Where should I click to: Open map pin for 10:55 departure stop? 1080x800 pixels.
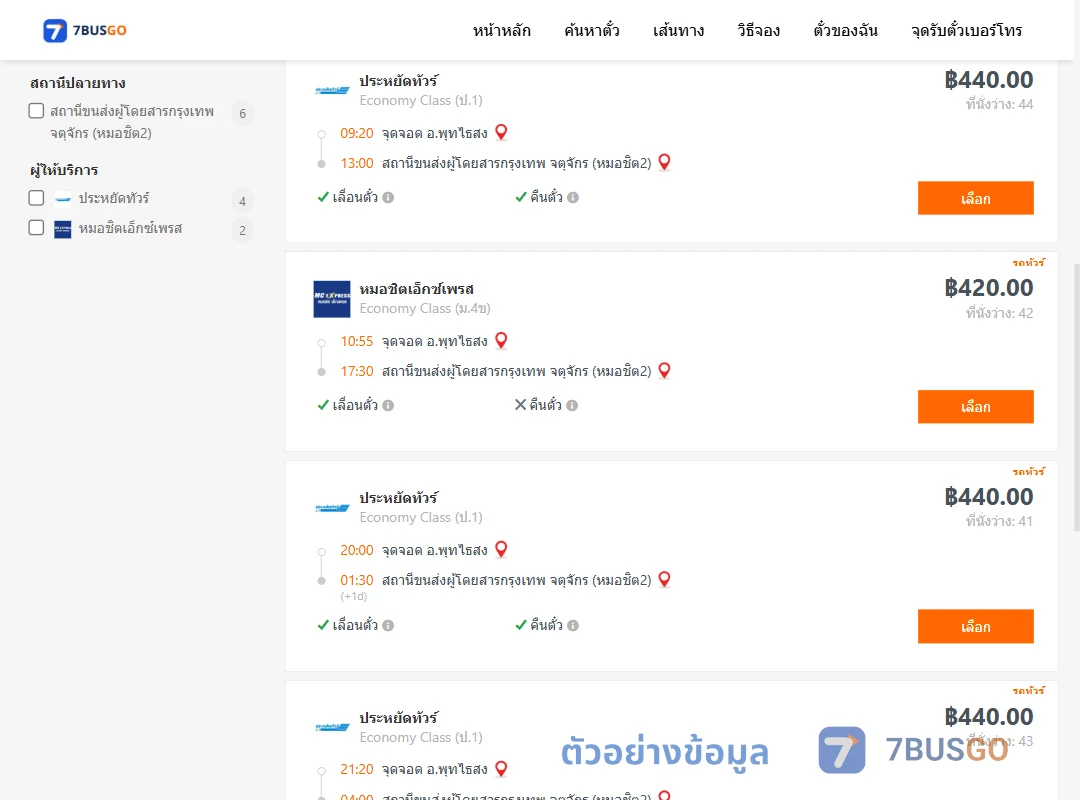click(x=501, y=340)
